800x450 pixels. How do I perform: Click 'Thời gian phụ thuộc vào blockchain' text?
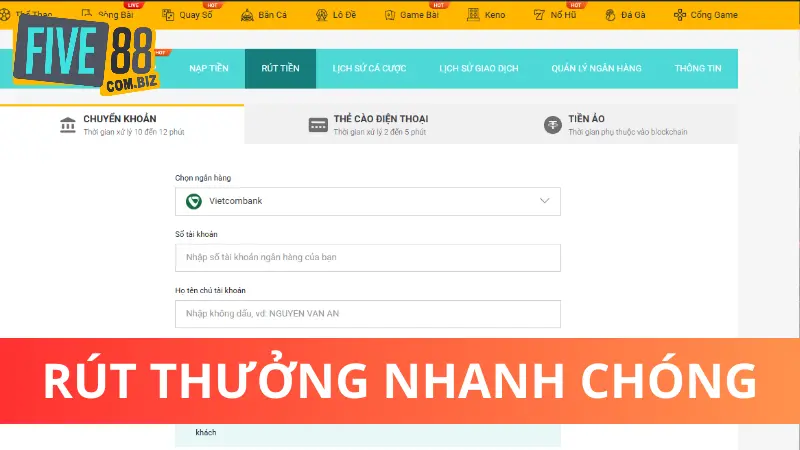pos(628,132)
